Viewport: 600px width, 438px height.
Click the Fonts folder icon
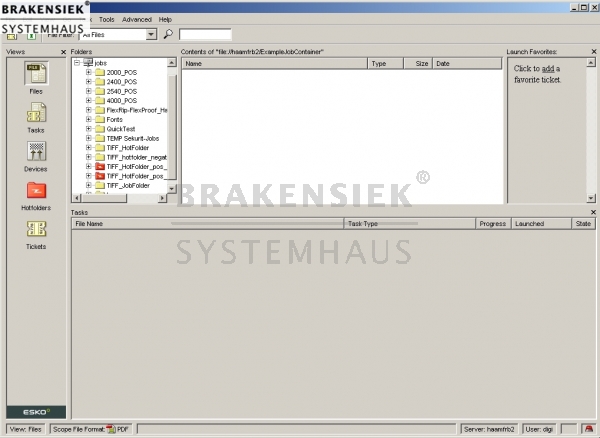pos(100,119)
